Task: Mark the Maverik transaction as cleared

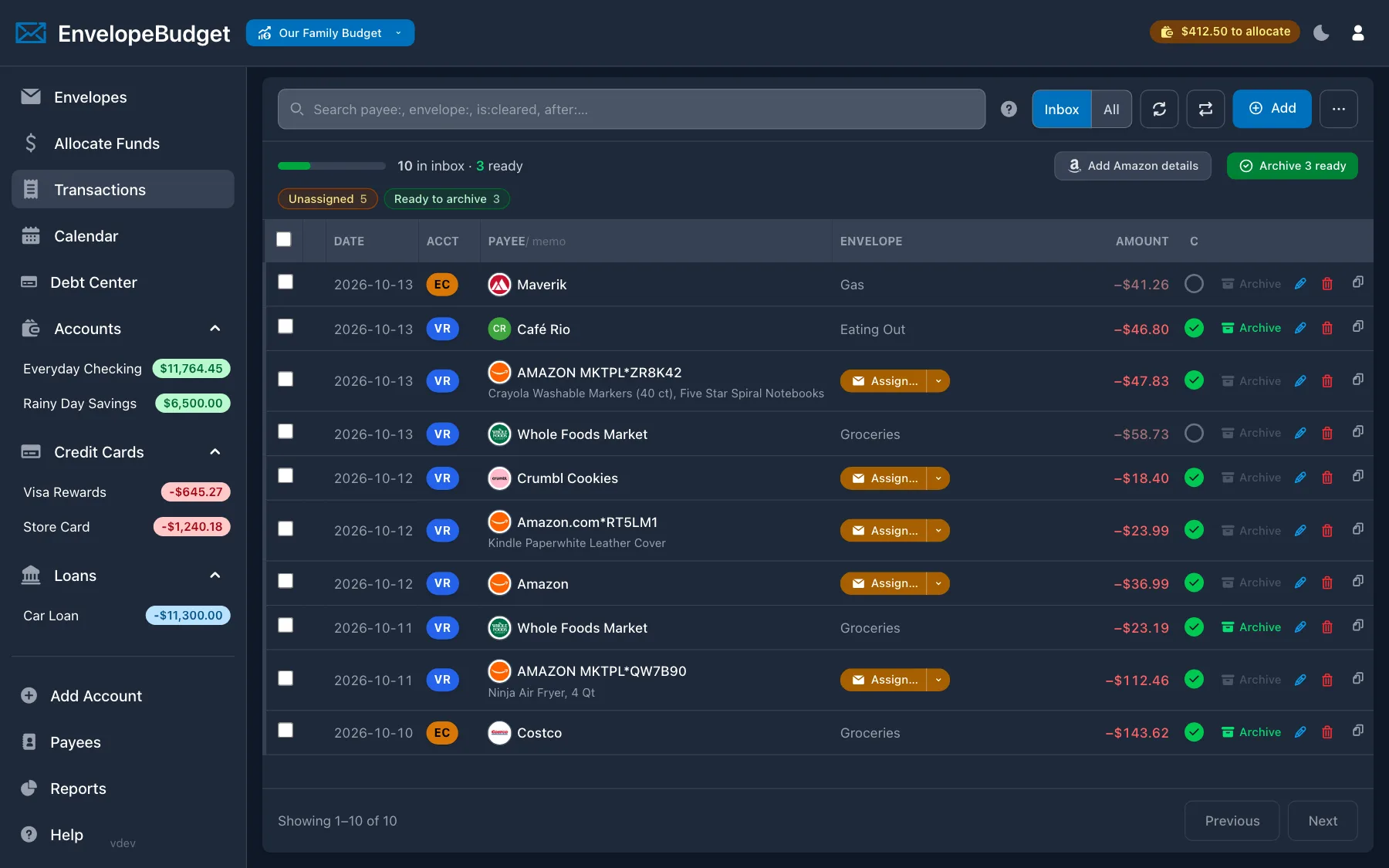Action: [x=1194, y=284]
